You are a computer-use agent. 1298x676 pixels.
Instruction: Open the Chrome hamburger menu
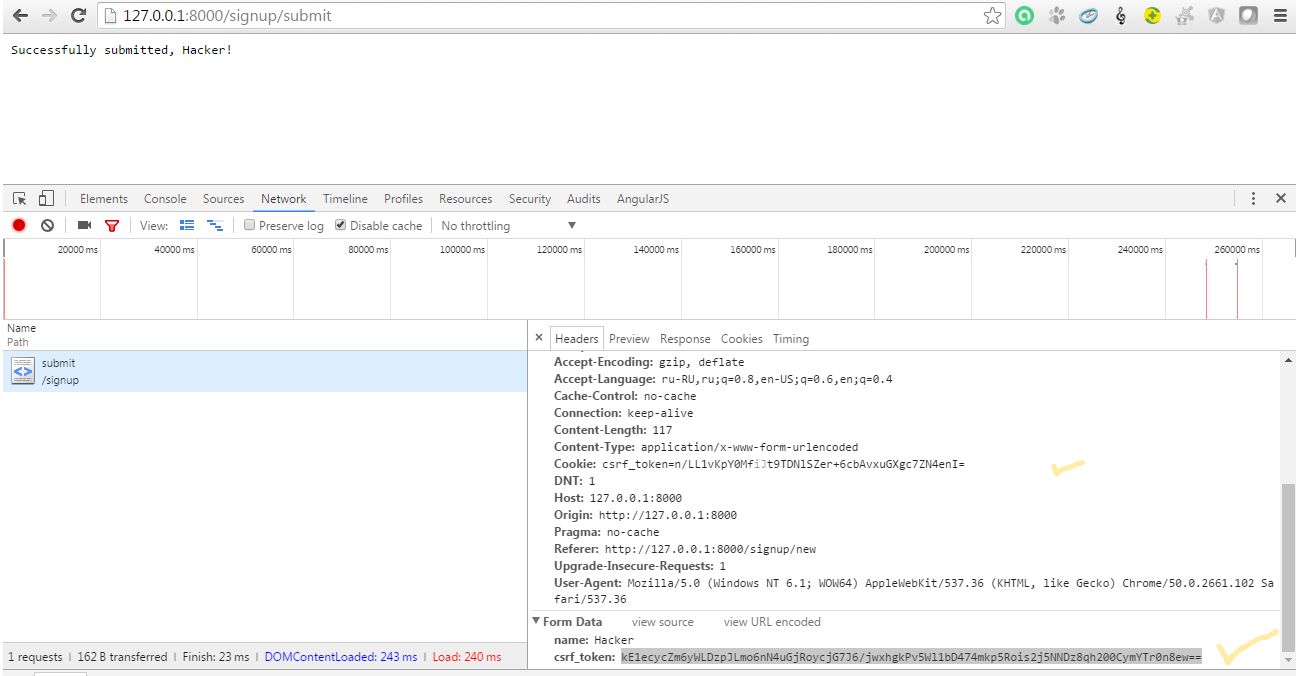[1280, 16]
